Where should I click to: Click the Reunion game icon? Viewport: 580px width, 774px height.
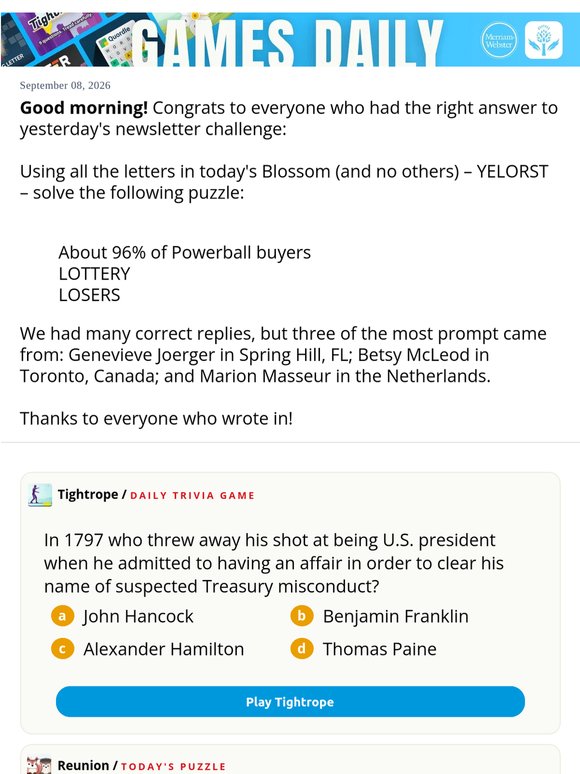tap(39, 766)
